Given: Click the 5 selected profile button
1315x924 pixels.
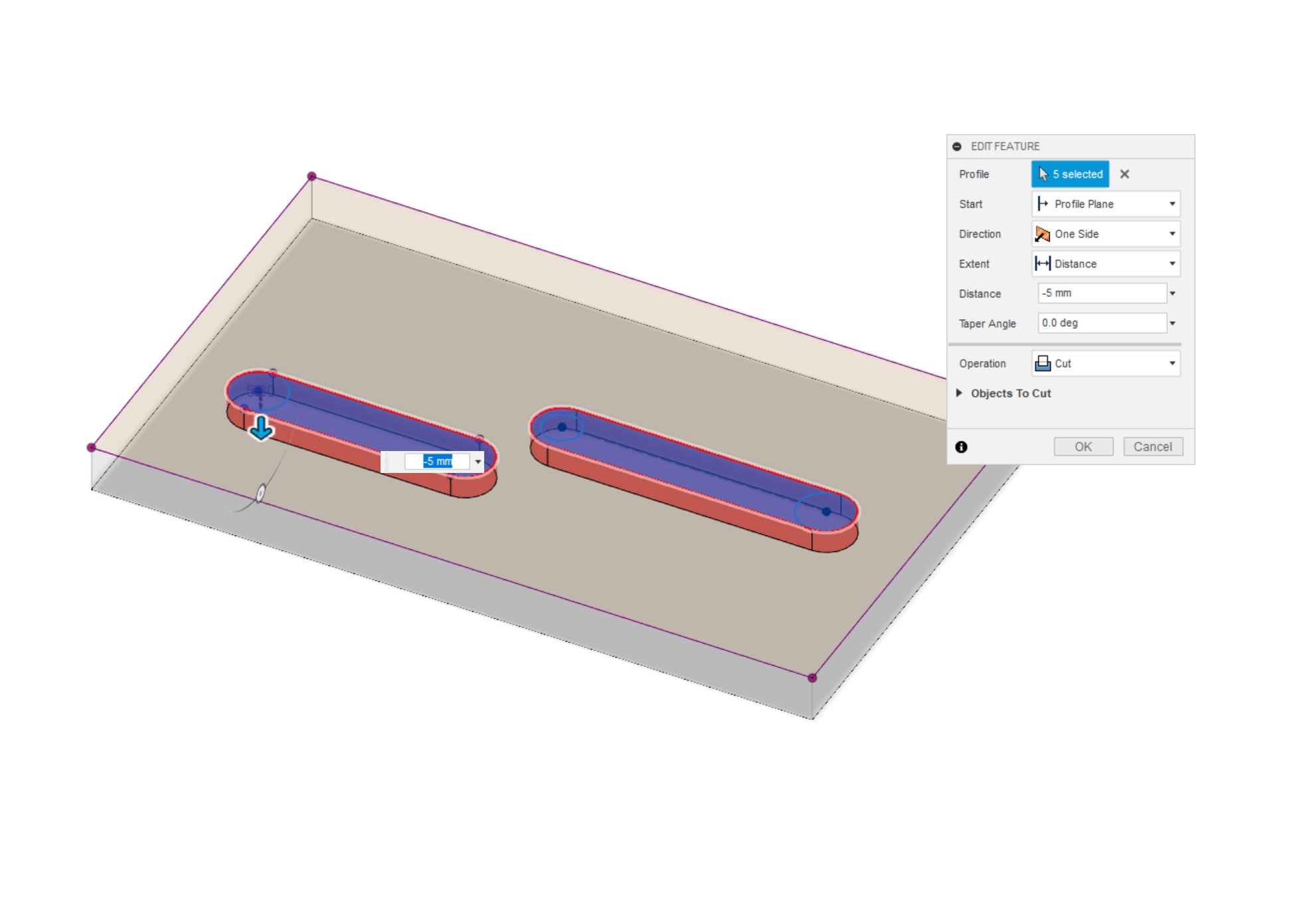Looking at the screenshot, I should [x=1070, y=174].
